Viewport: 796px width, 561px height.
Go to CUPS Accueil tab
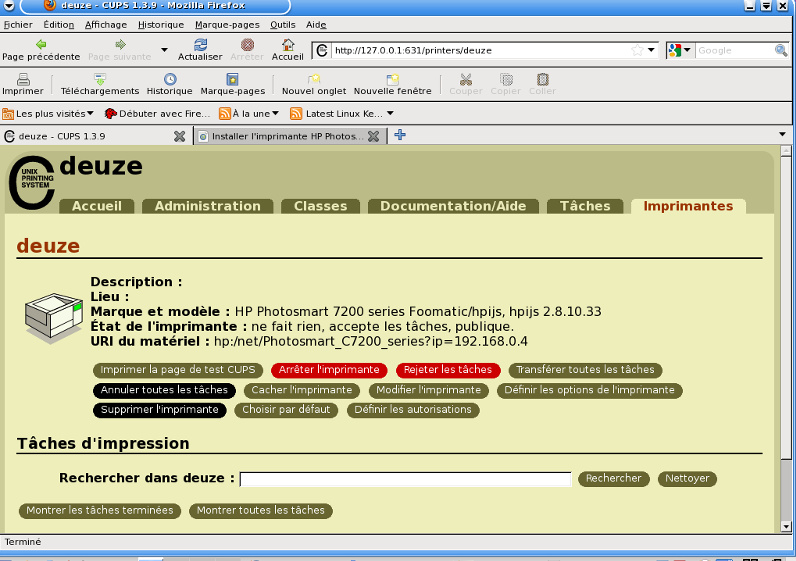point(97,206)
